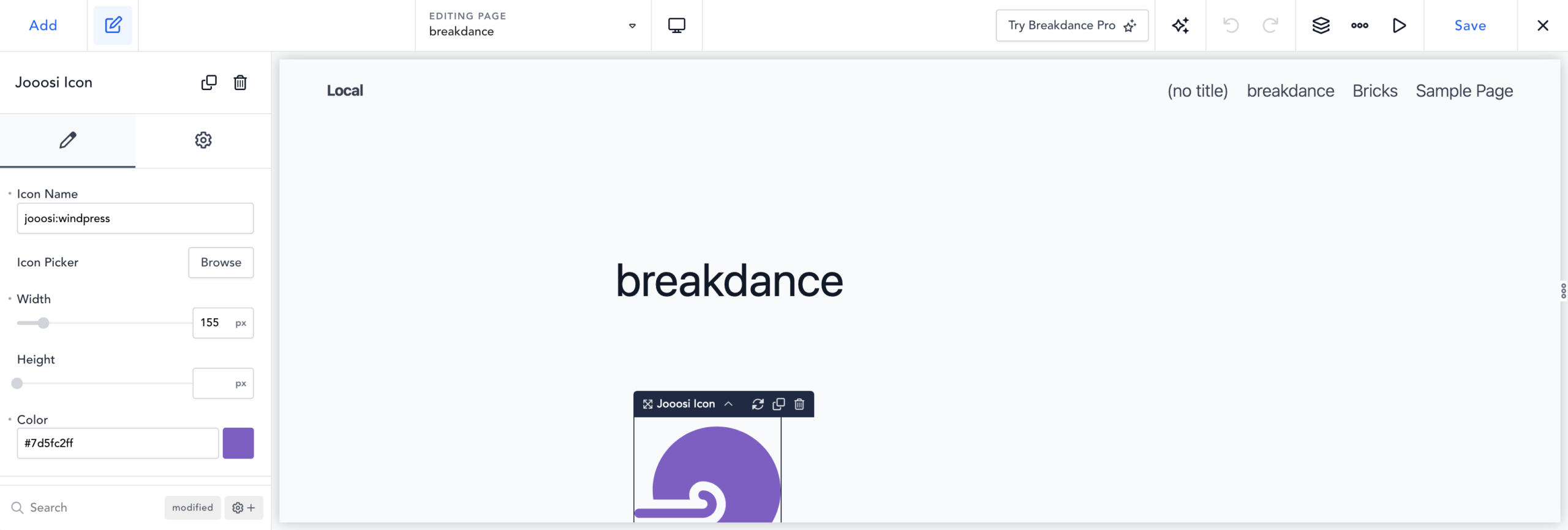Image resolution: width=1568 pixels, height=530 pixels.
Task: Open the edit properties panel icon
Action: (x=113, y=25)
